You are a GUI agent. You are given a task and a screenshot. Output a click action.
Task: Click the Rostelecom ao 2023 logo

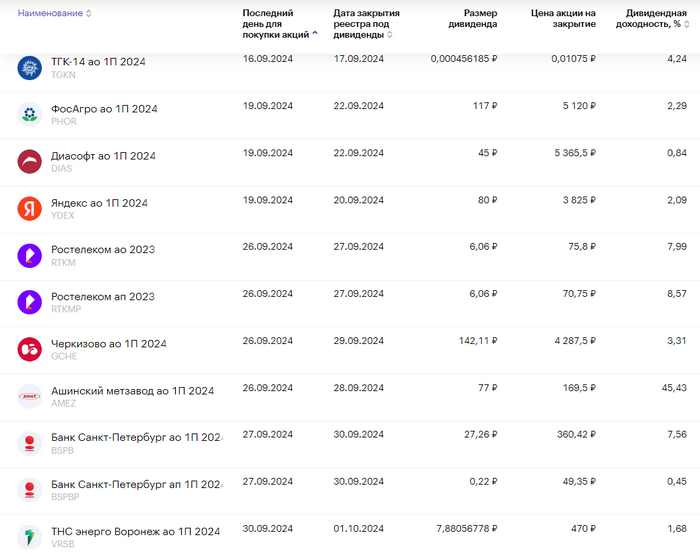click(x=29, y=255)
